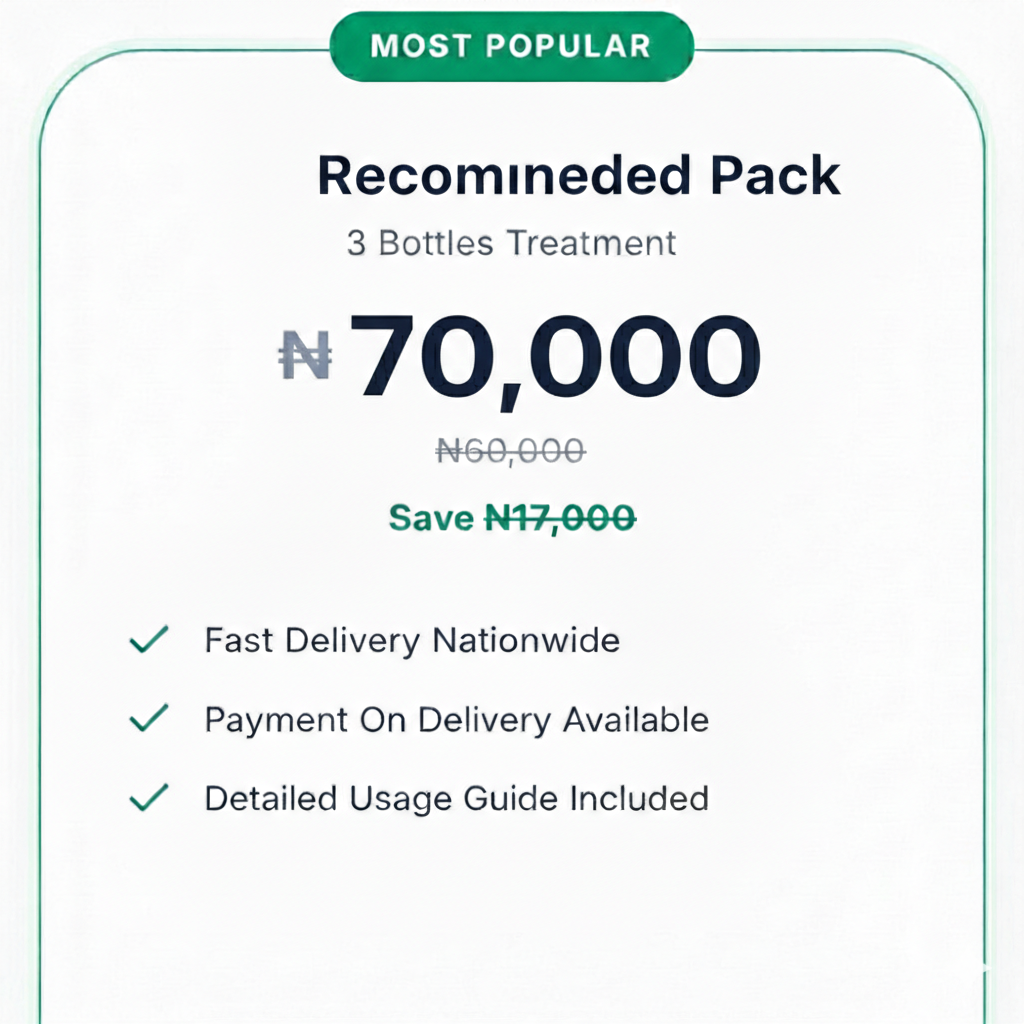Select the checkmark beside Detailed Usage Guide

point(149,798)
